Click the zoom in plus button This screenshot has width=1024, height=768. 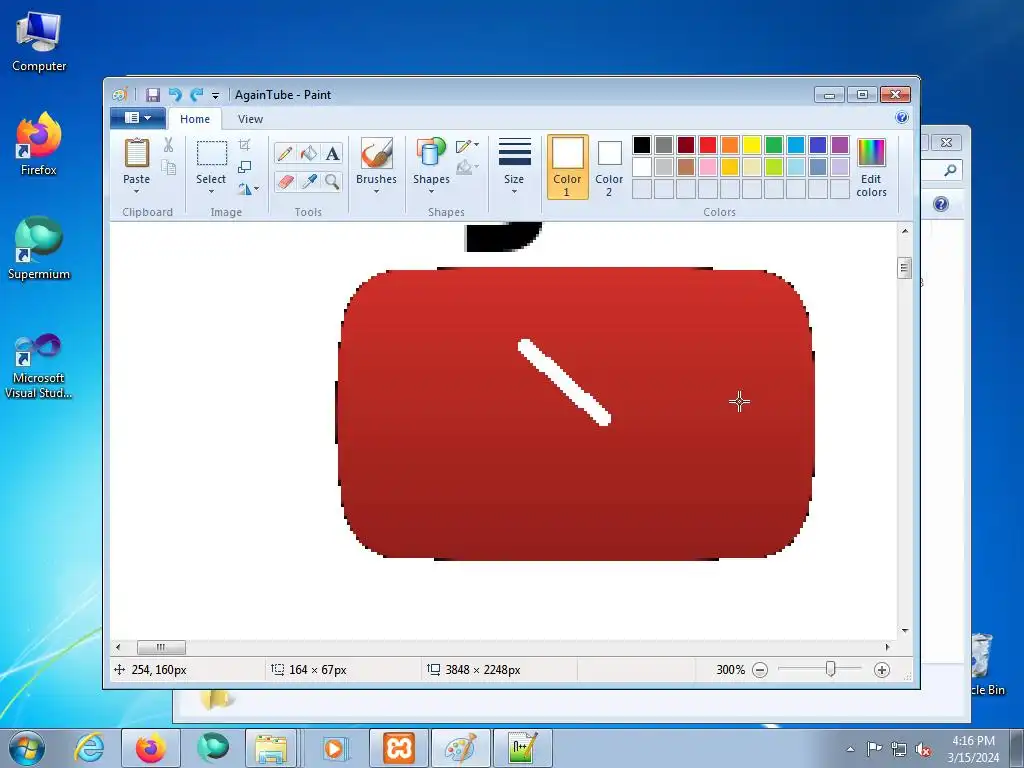882,670
